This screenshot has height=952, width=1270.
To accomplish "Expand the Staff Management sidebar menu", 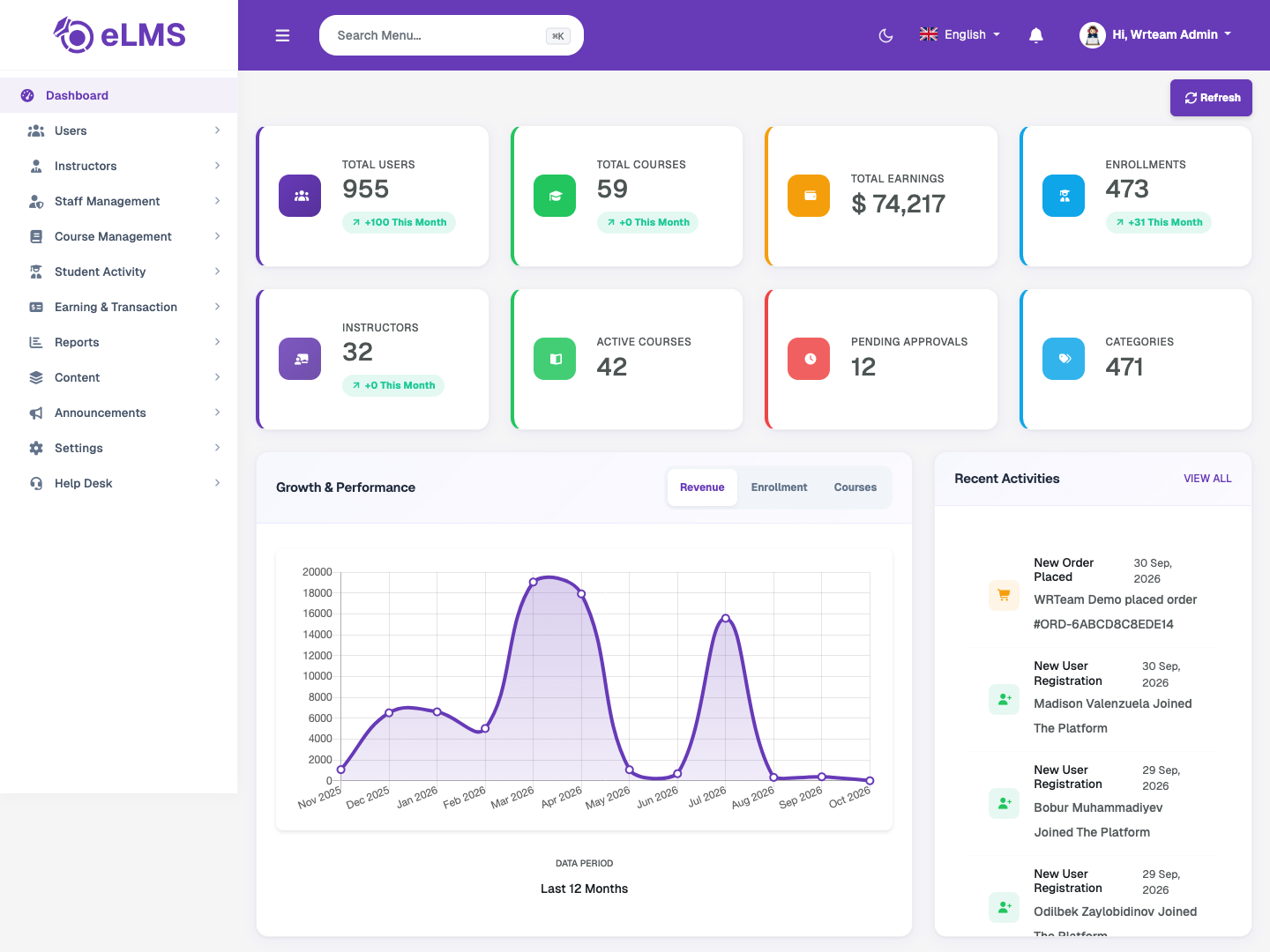I will 119,201.
